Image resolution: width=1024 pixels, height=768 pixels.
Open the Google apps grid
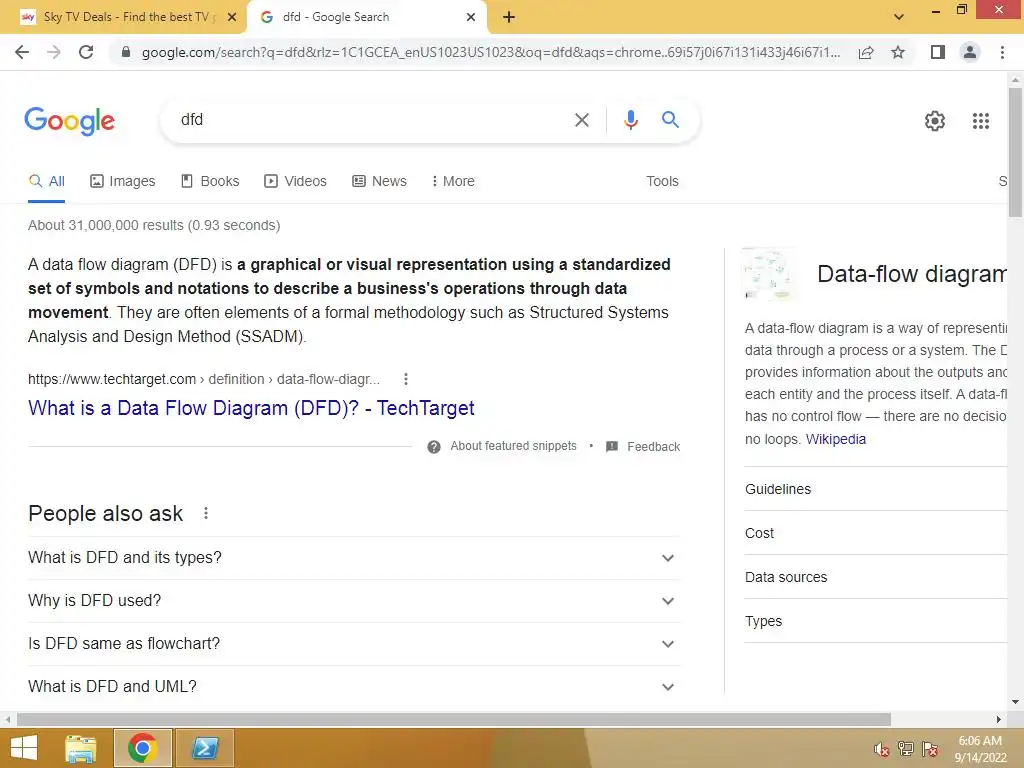coord(980,121)
